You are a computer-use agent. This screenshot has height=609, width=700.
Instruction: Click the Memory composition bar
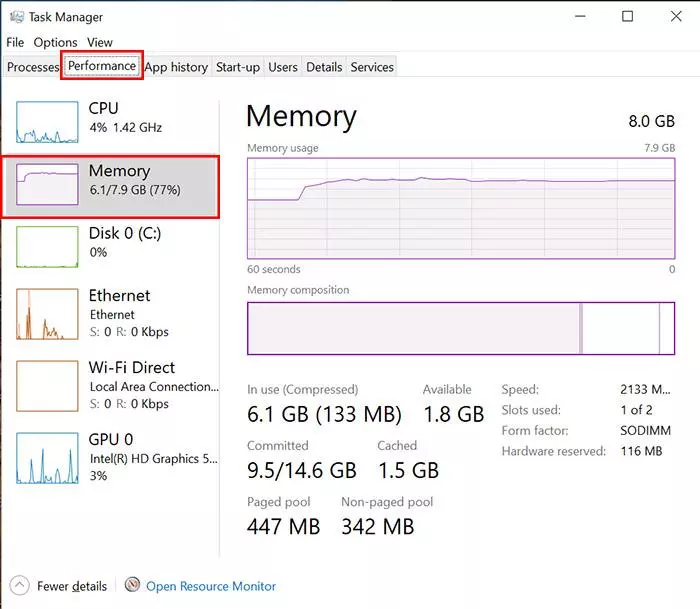[x=461, y=328]
